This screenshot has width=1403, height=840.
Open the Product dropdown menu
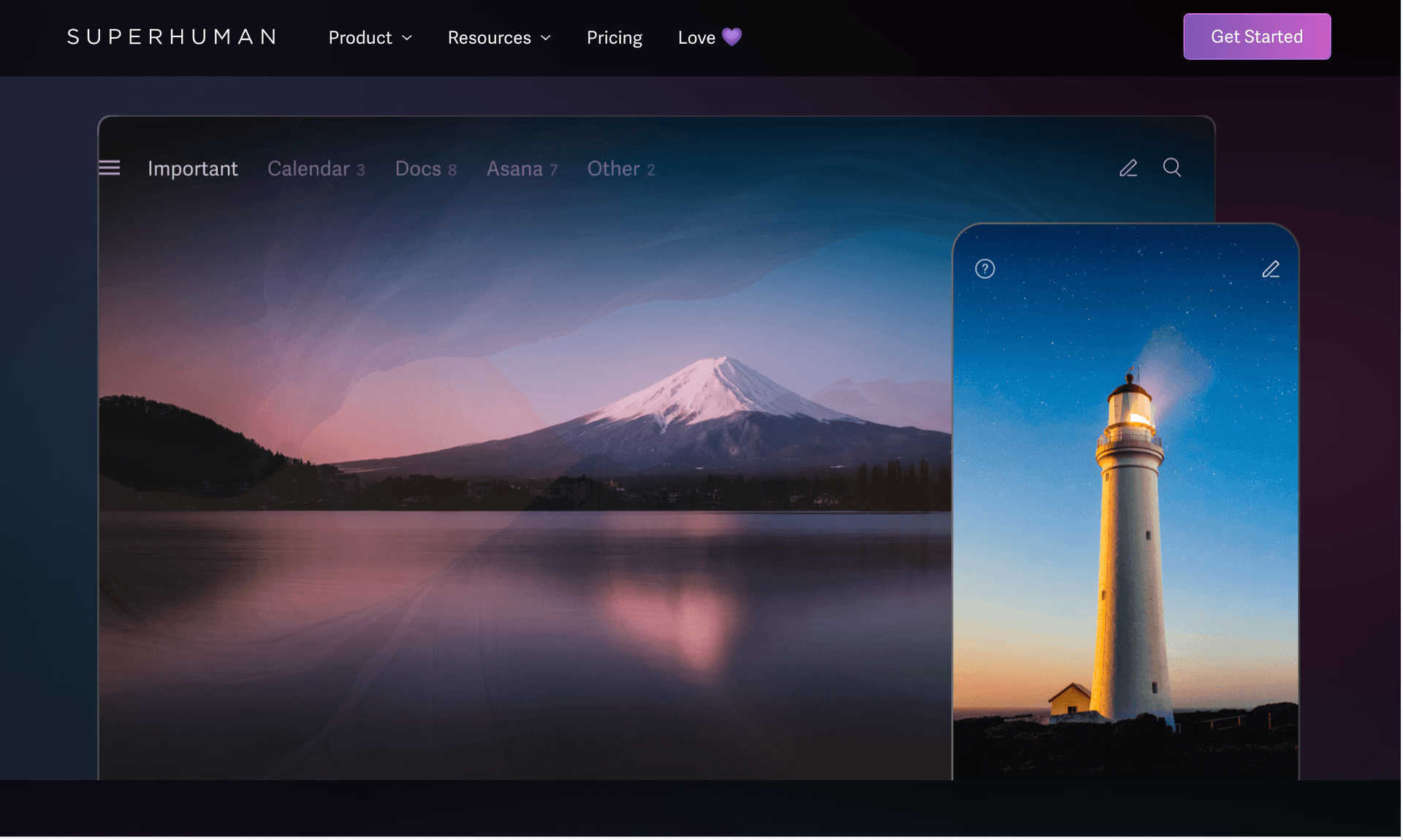point(370,36)
